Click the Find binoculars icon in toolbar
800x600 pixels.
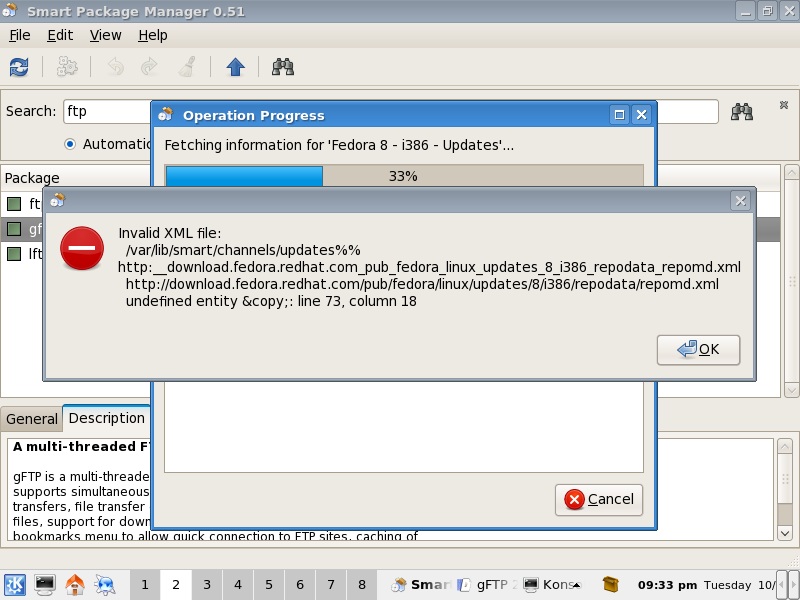point(283,67)
